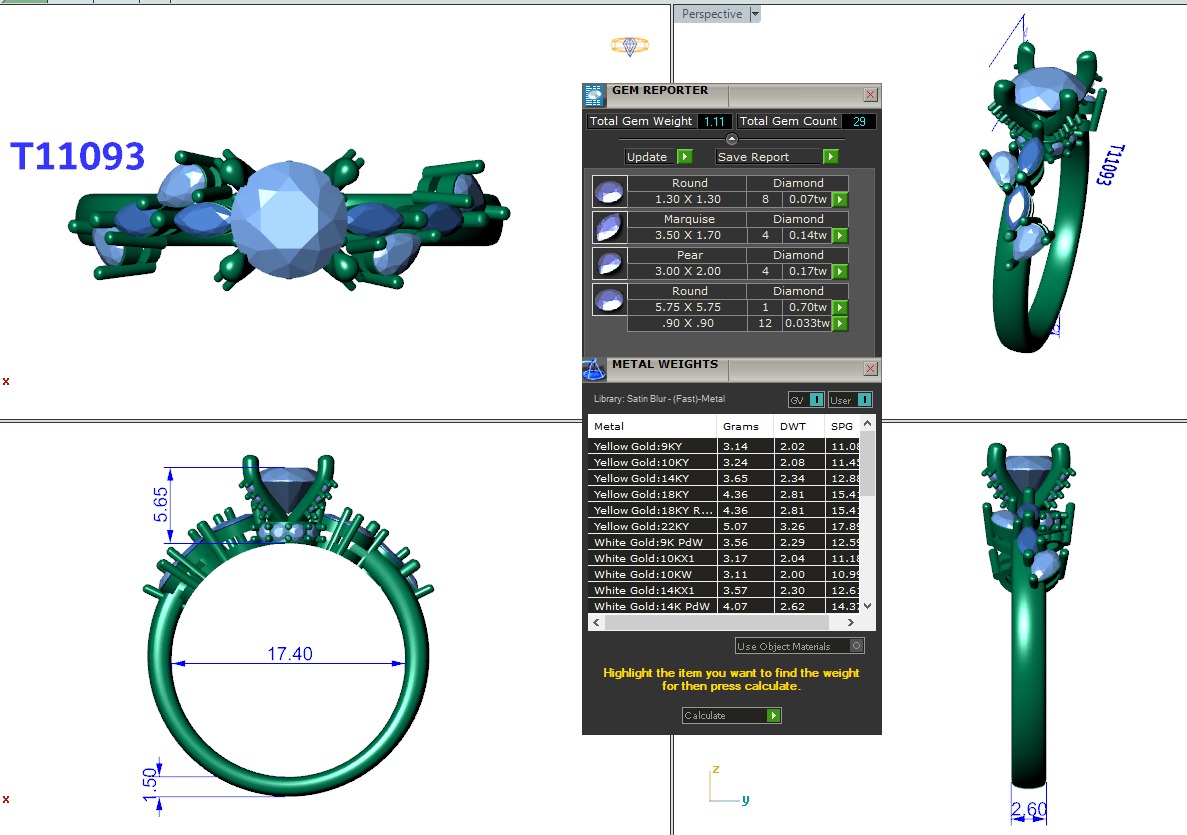Click the Metal Weights scale icon

593,369
